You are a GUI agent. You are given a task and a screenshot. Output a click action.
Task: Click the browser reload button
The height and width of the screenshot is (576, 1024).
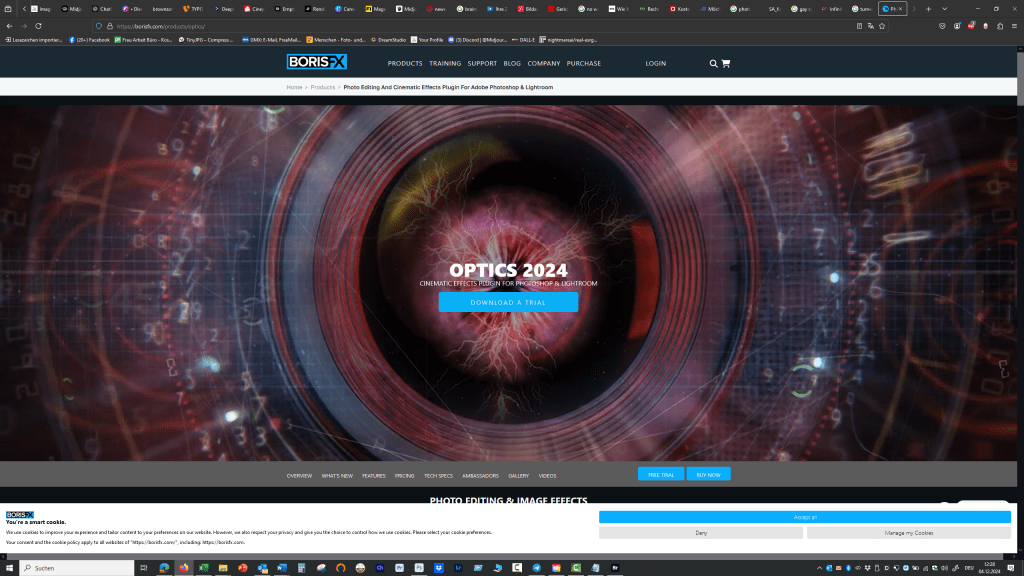point(39,26)
